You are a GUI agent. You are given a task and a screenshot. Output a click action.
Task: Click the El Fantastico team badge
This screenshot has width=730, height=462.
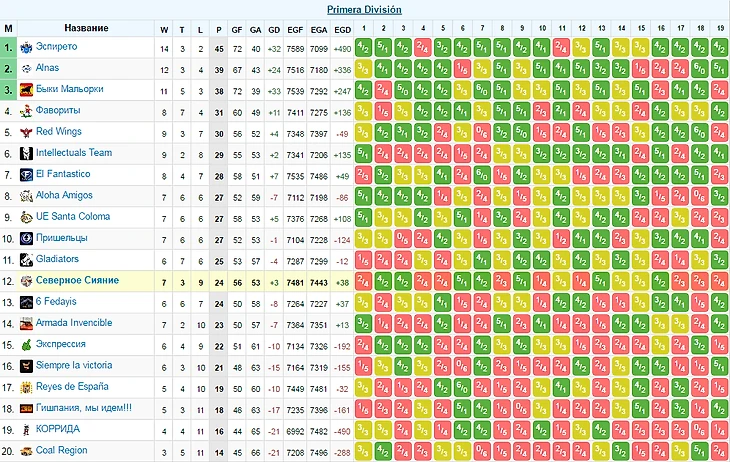[x=26, y=175]
